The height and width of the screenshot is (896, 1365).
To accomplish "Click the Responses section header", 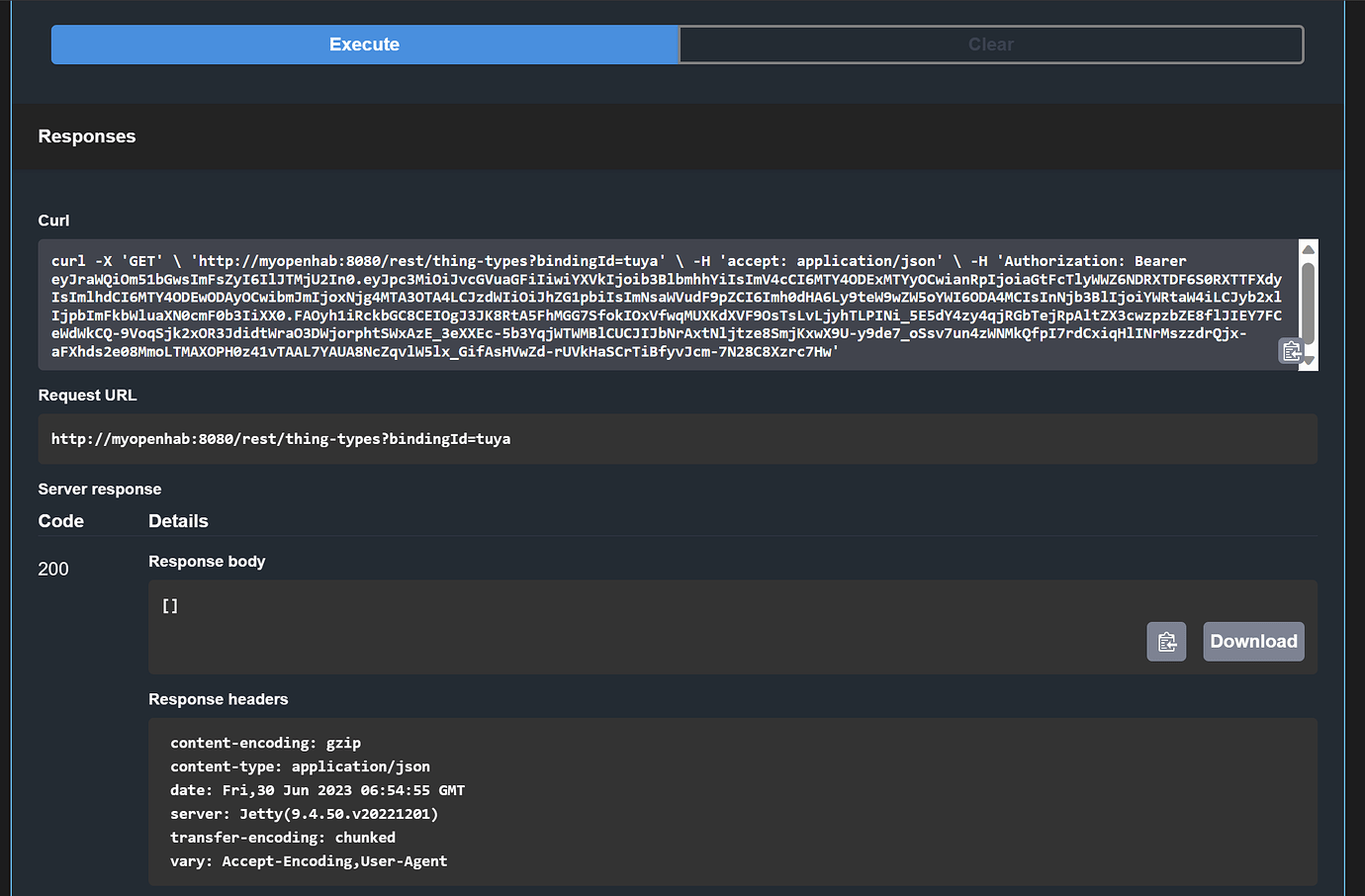I will pyautogui.click(x=86, y=136).
